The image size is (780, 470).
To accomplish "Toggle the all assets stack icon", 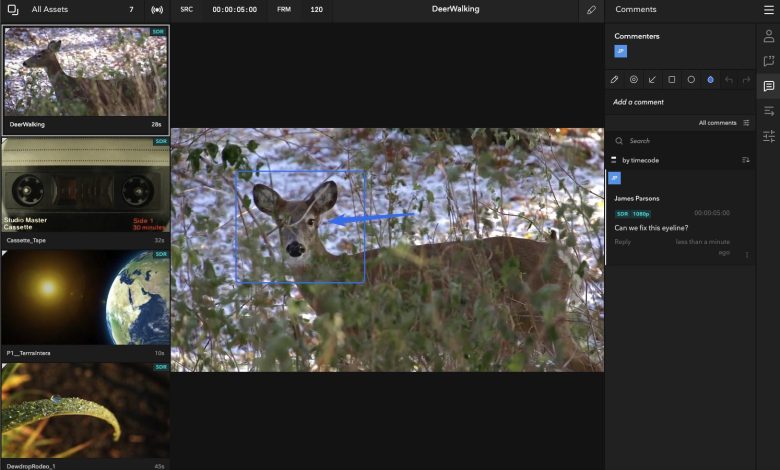I will coord(13,9).
